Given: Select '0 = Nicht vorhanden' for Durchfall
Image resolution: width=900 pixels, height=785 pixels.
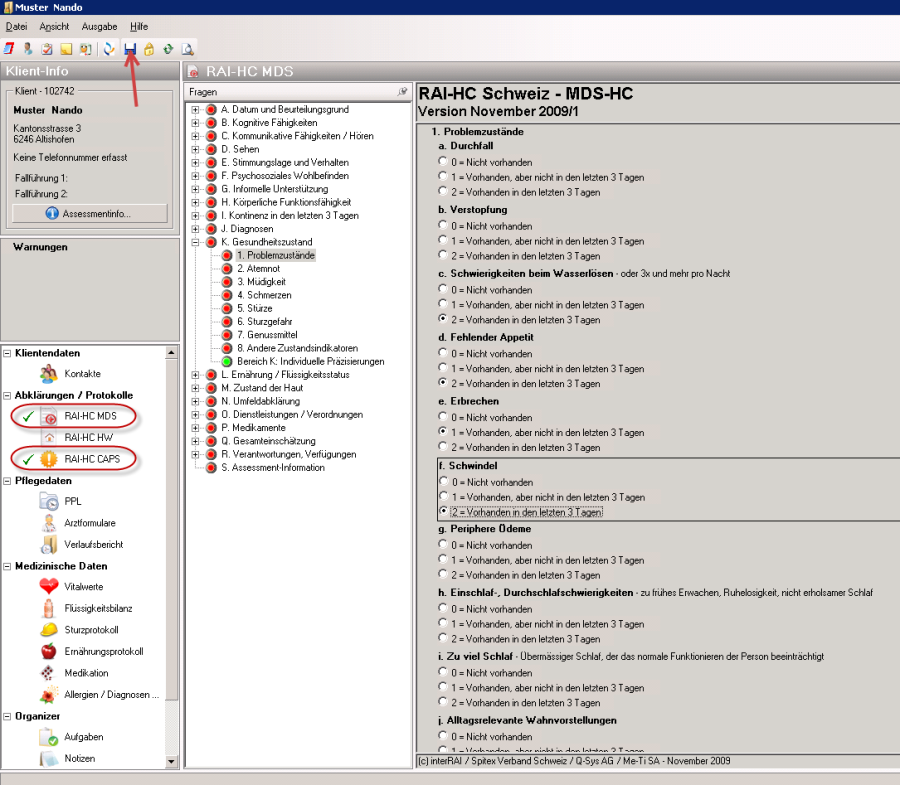Looking at the screenshot, I should coord(442,162).
